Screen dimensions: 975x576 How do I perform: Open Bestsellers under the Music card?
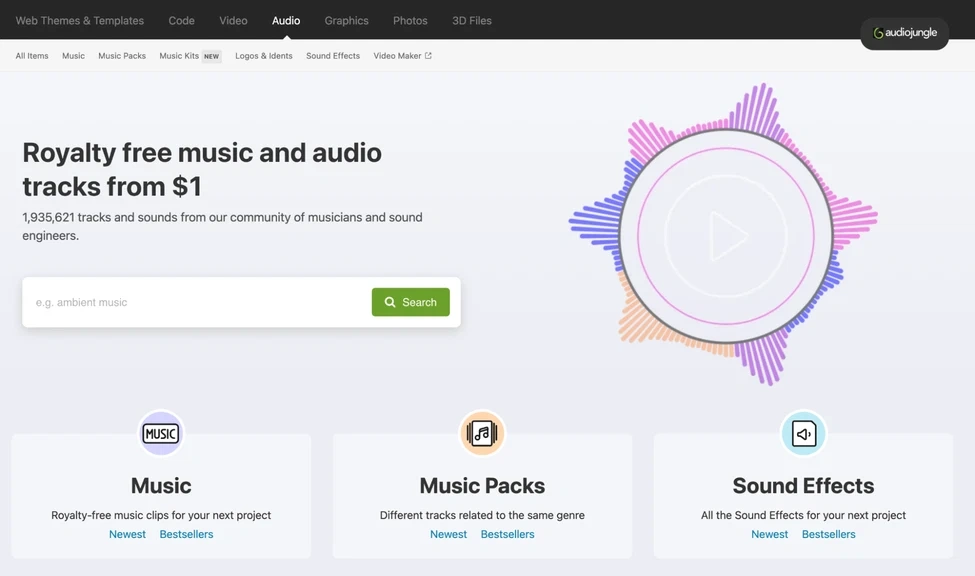(x=187, y=534)
